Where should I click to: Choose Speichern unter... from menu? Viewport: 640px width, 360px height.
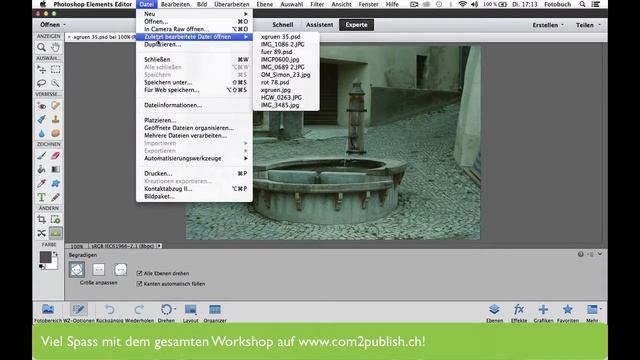(194, 82)
